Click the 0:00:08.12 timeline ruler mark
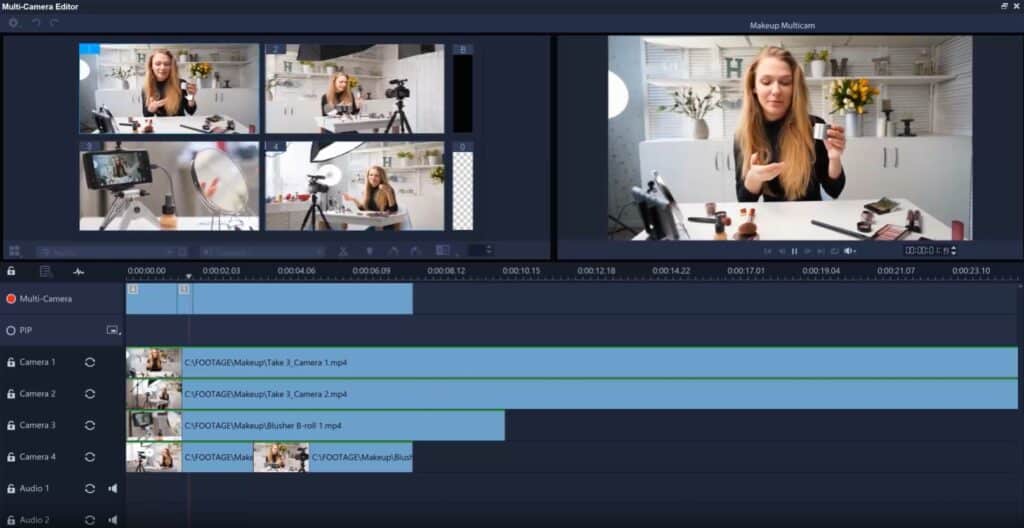Image resolution: width=1024 pixels, height=528 pixels. pyautogui.click(x=447, y=270)
